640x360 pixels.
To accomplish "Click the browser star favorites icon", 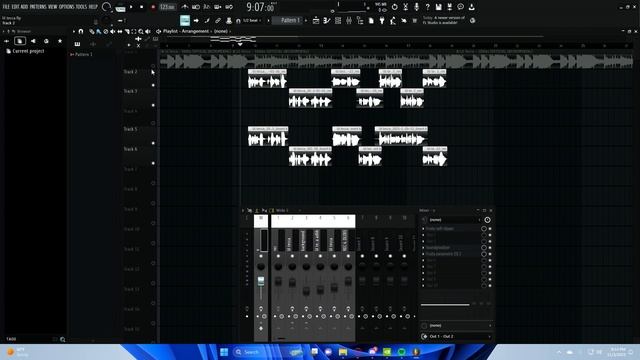I will pyautogui.click(x=60, y=41).
